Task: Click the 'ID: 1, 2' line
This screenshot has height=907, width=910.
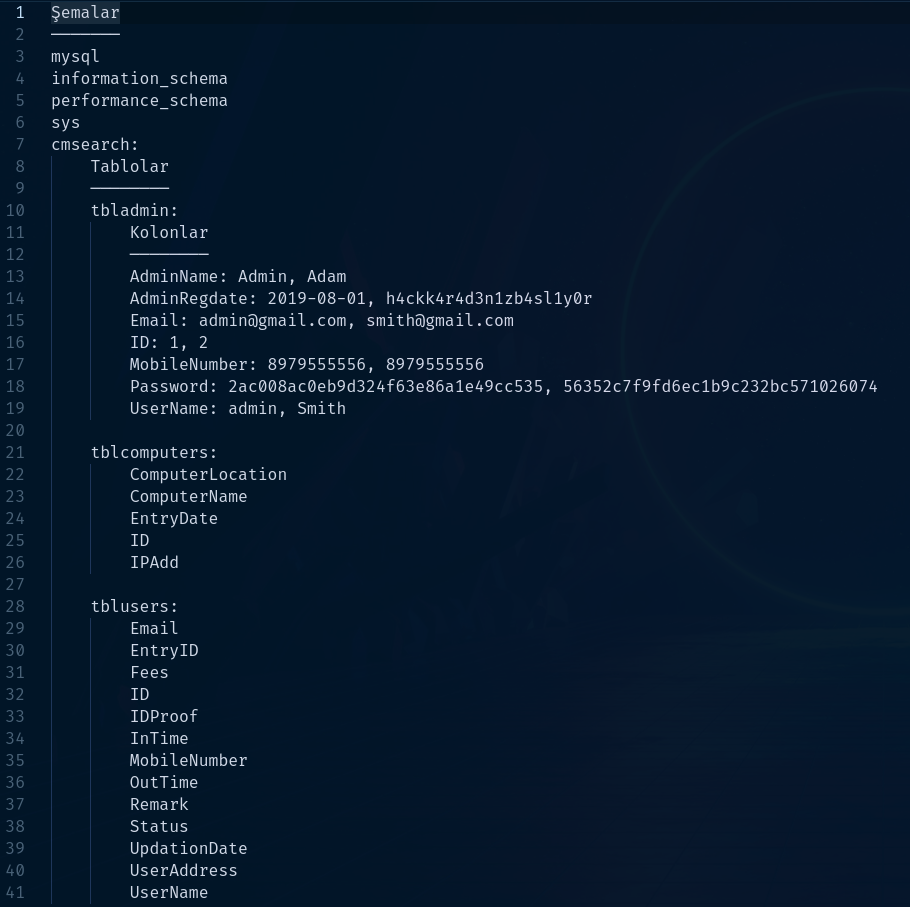Action: click(x=169, y=343)
